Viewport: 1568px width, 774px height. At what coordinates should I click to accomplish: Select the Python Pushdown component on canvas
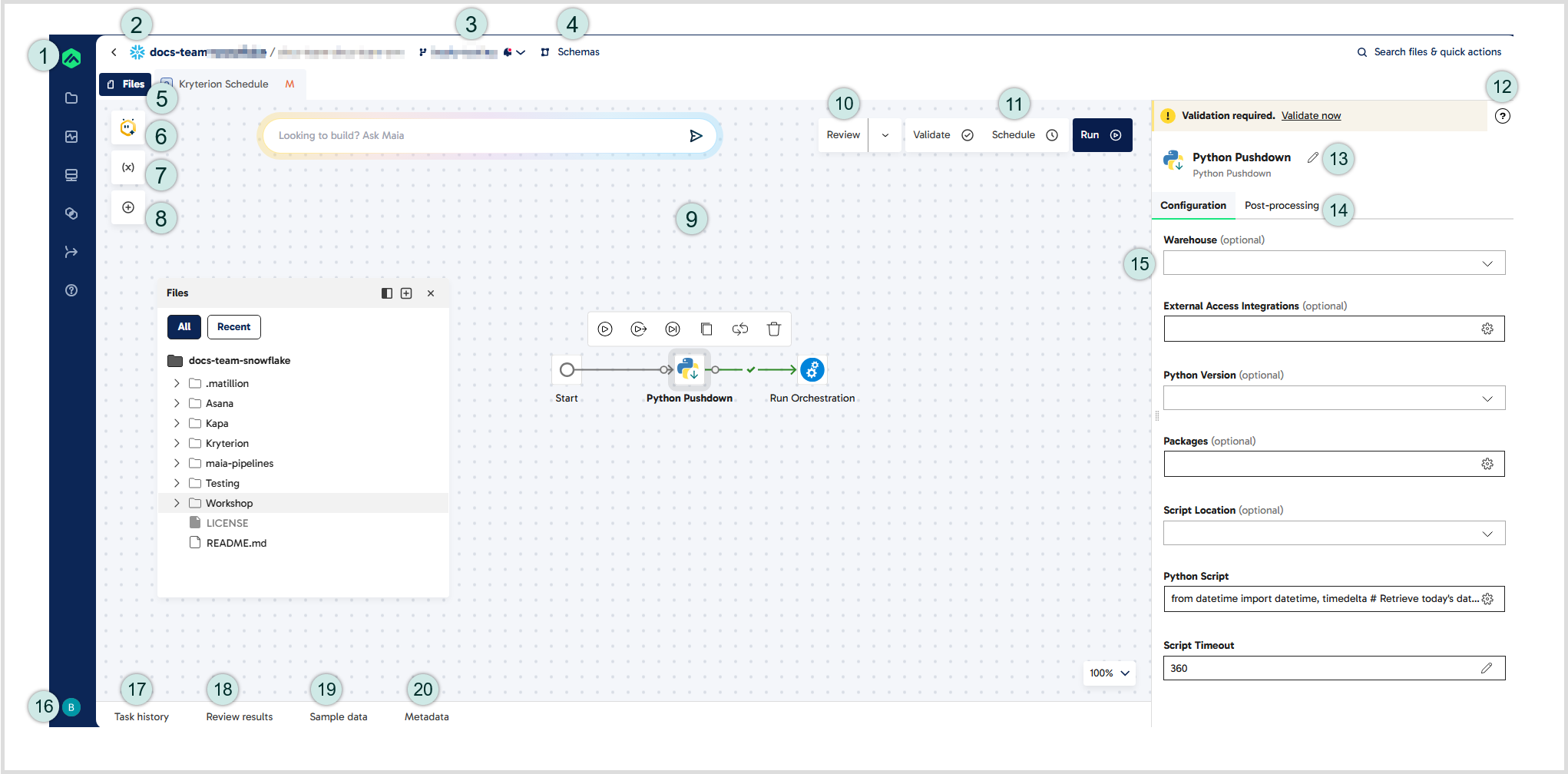[x=689, y=370]
